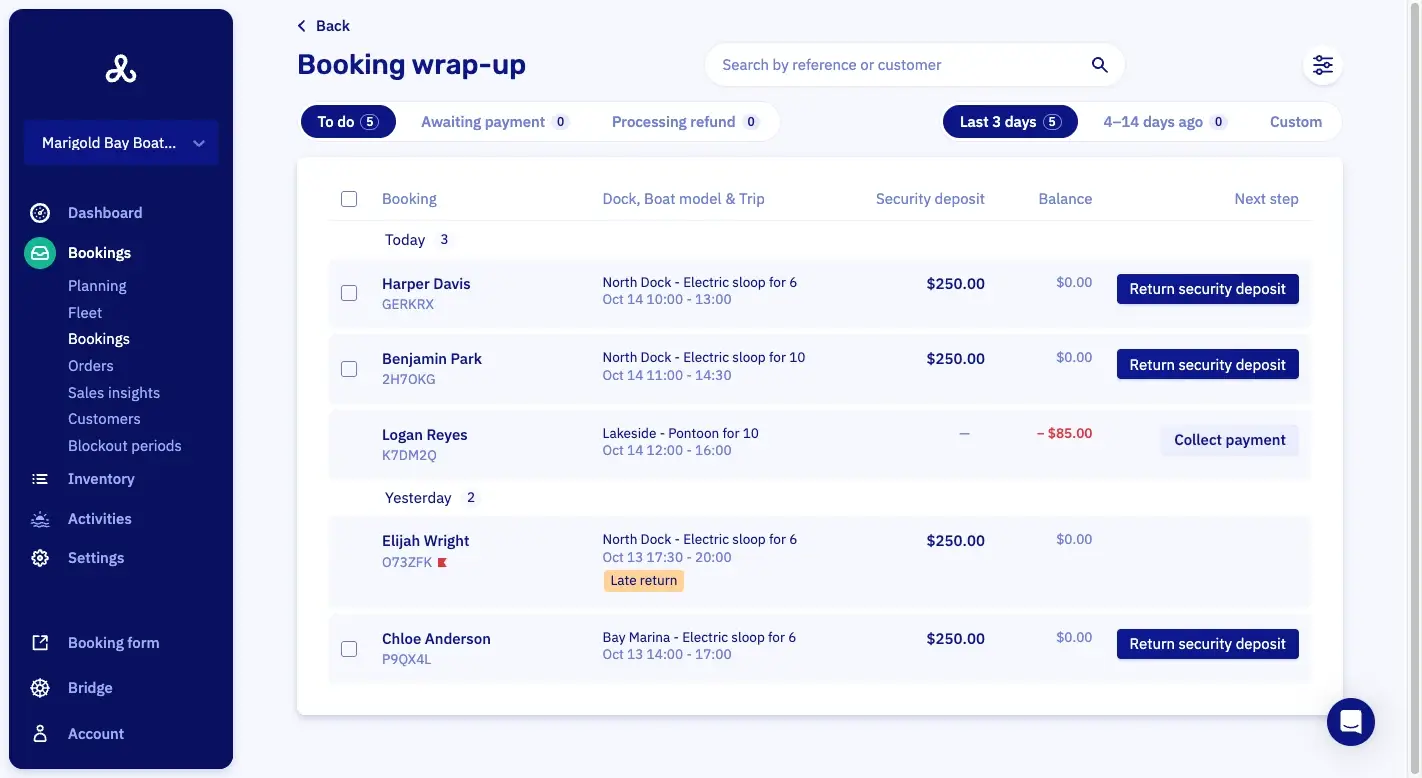This screenshot has width=1422, height=778.
Task: Tick the select-all header checkbox
Action: click(x=349, y=199)
